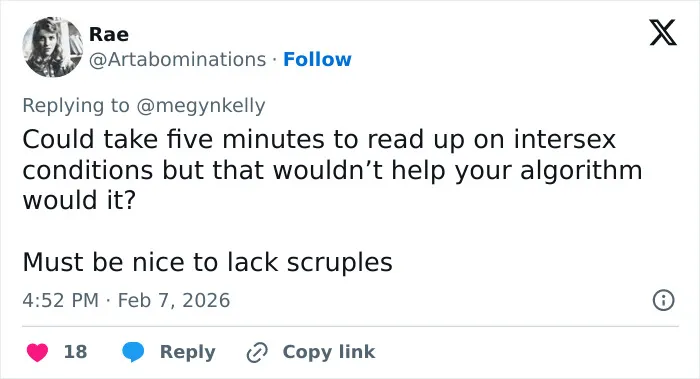Click the 'Replying to' label text
The width and height of the screenshot is (700, 379).
click(x=76, y=106)
